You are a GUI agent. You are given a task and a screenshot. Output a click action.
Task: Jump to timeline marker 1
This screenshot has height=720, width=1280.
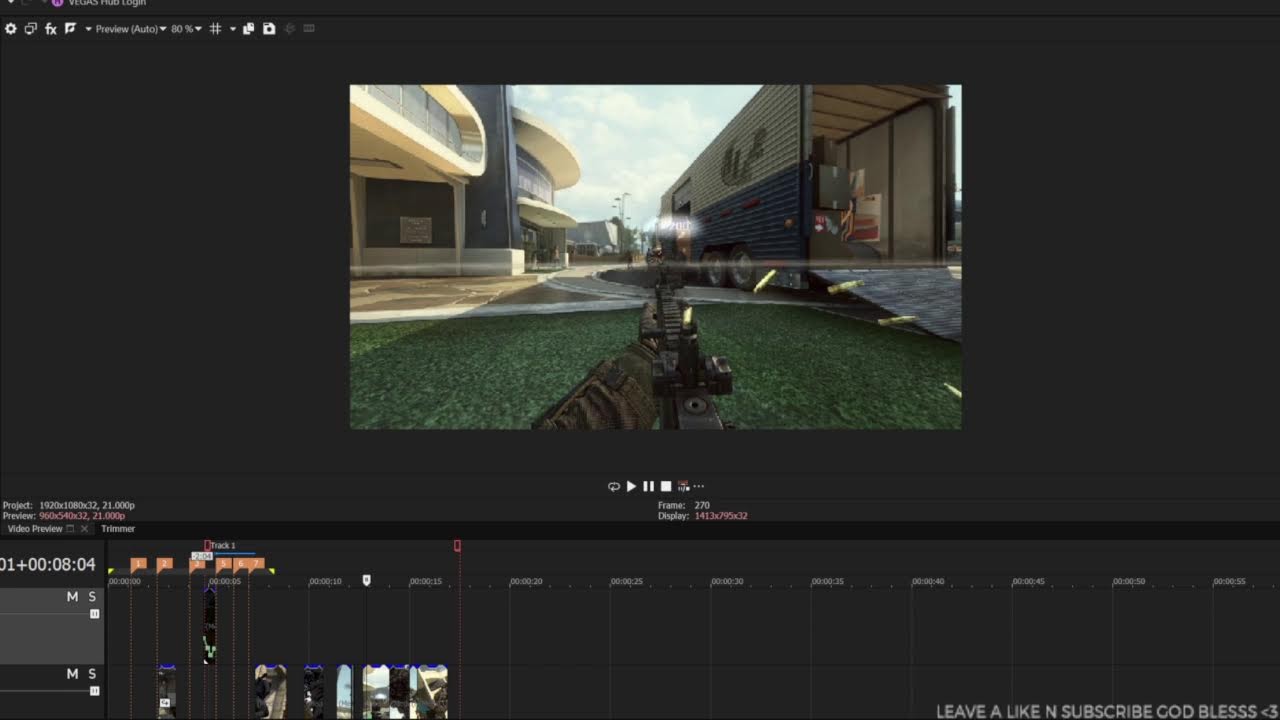[138, 564]
